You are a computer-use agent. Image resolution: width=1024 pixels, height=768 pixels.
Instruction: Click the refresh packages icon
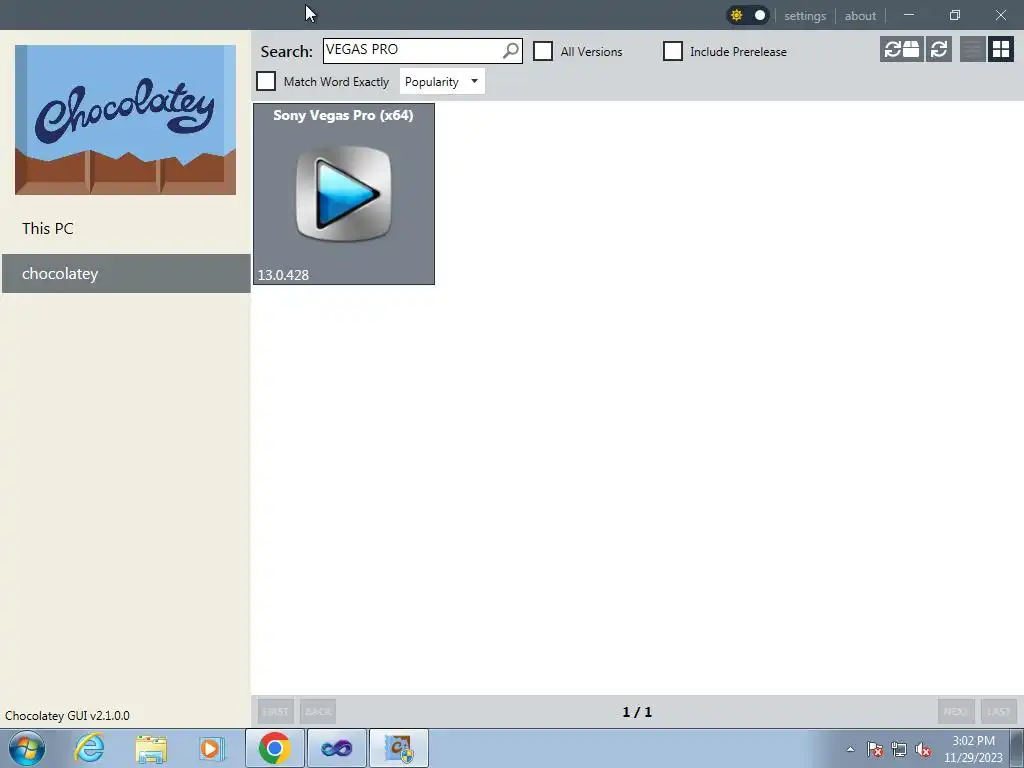(x=938, y=49)
